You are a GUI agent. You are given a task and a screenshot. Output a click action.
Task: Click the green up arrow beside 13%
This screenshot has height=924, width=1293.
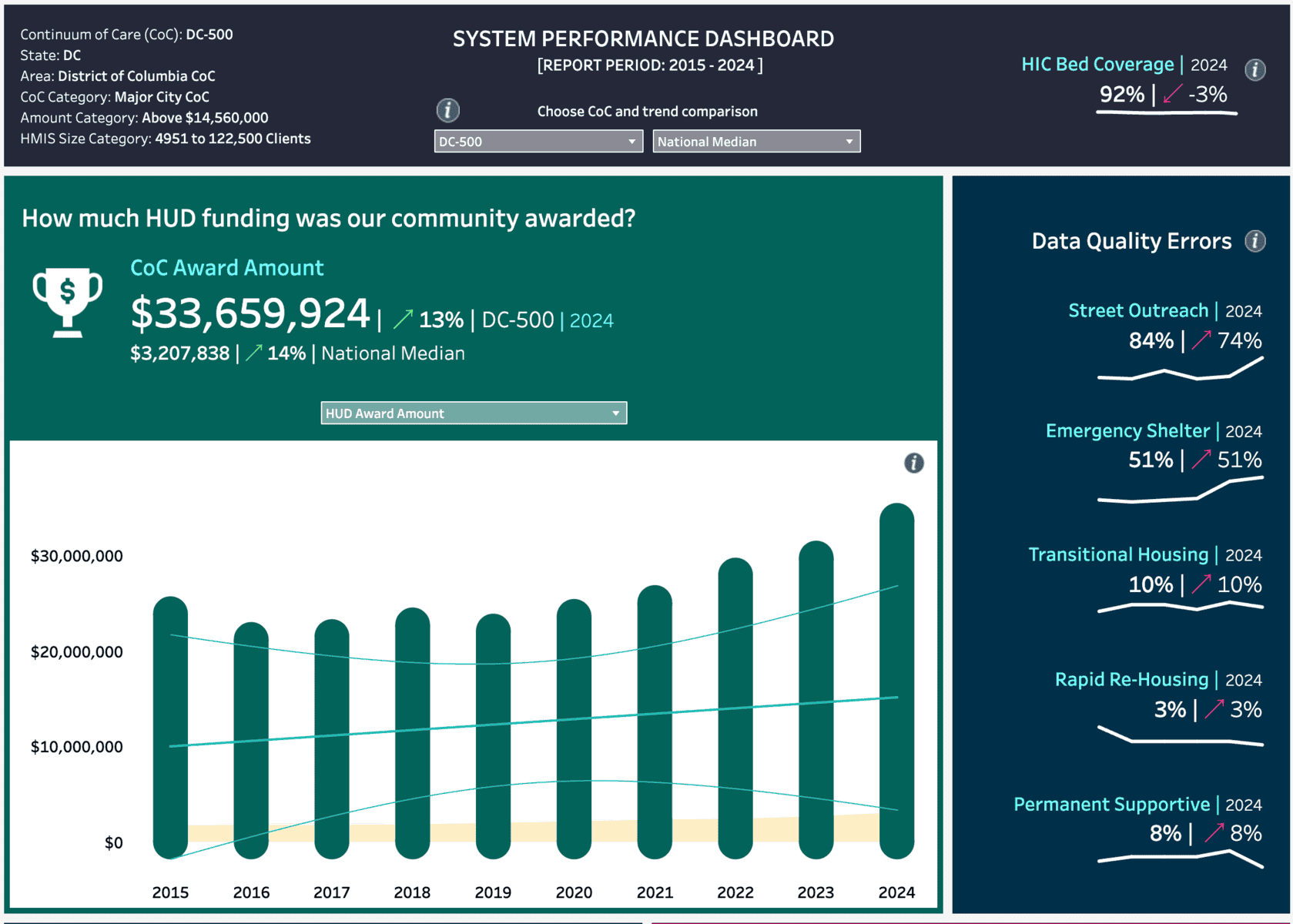[403, 320]
